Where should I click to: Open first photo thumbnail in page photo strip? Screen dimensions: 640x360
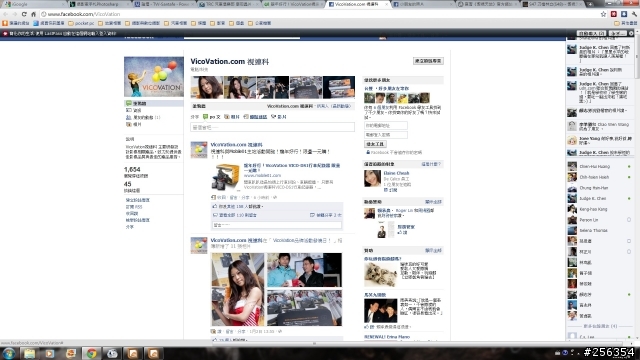(207, 87)
